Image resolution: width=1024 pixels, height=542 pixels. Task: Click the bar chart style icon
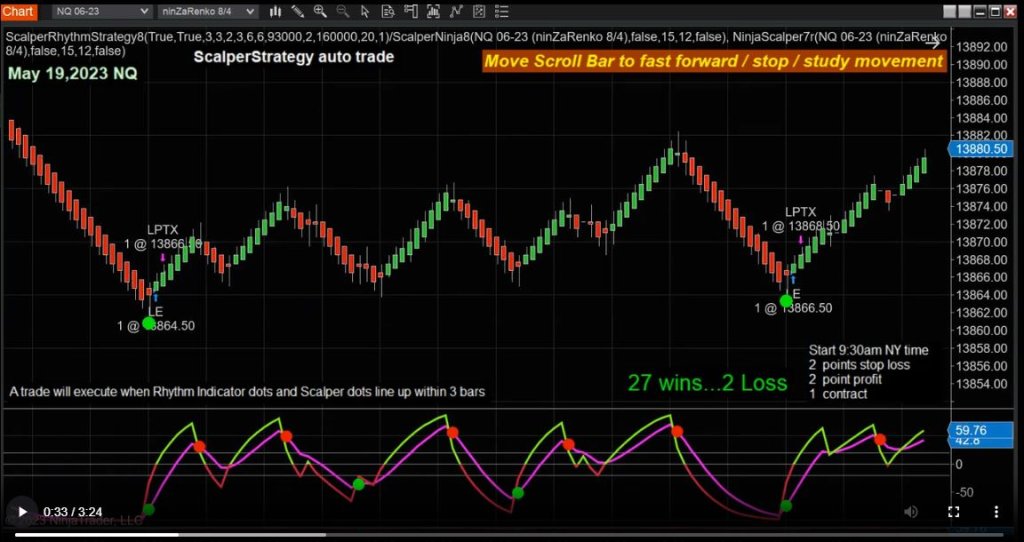273,11
